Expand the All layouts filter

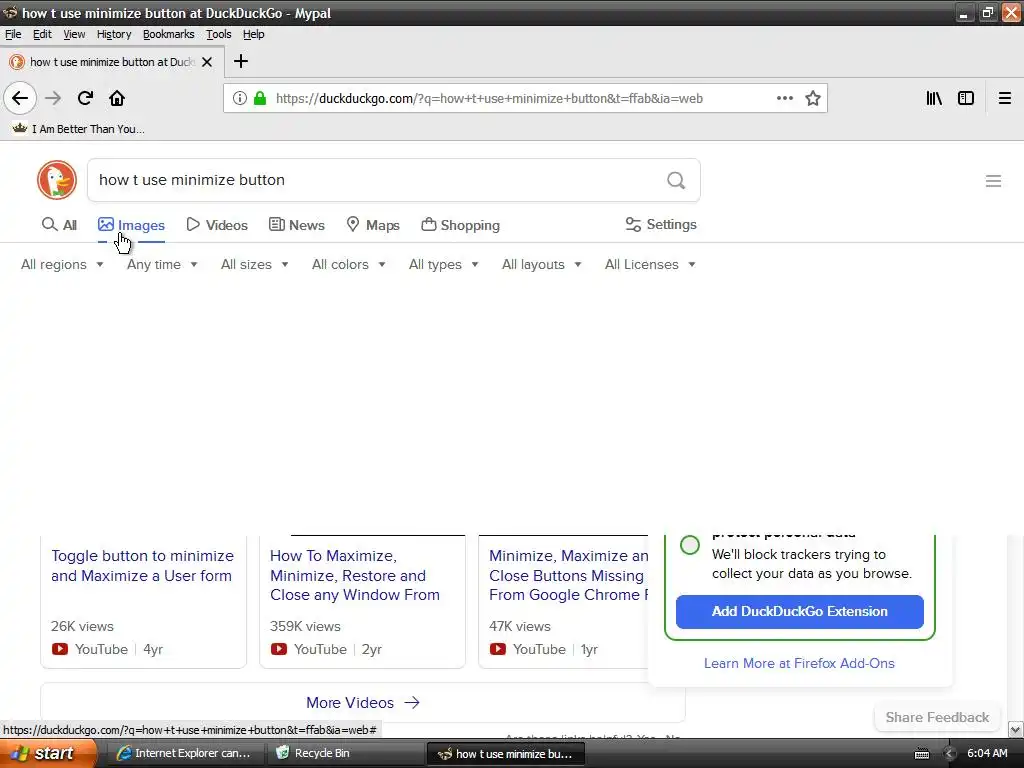(x=541, y=264)
